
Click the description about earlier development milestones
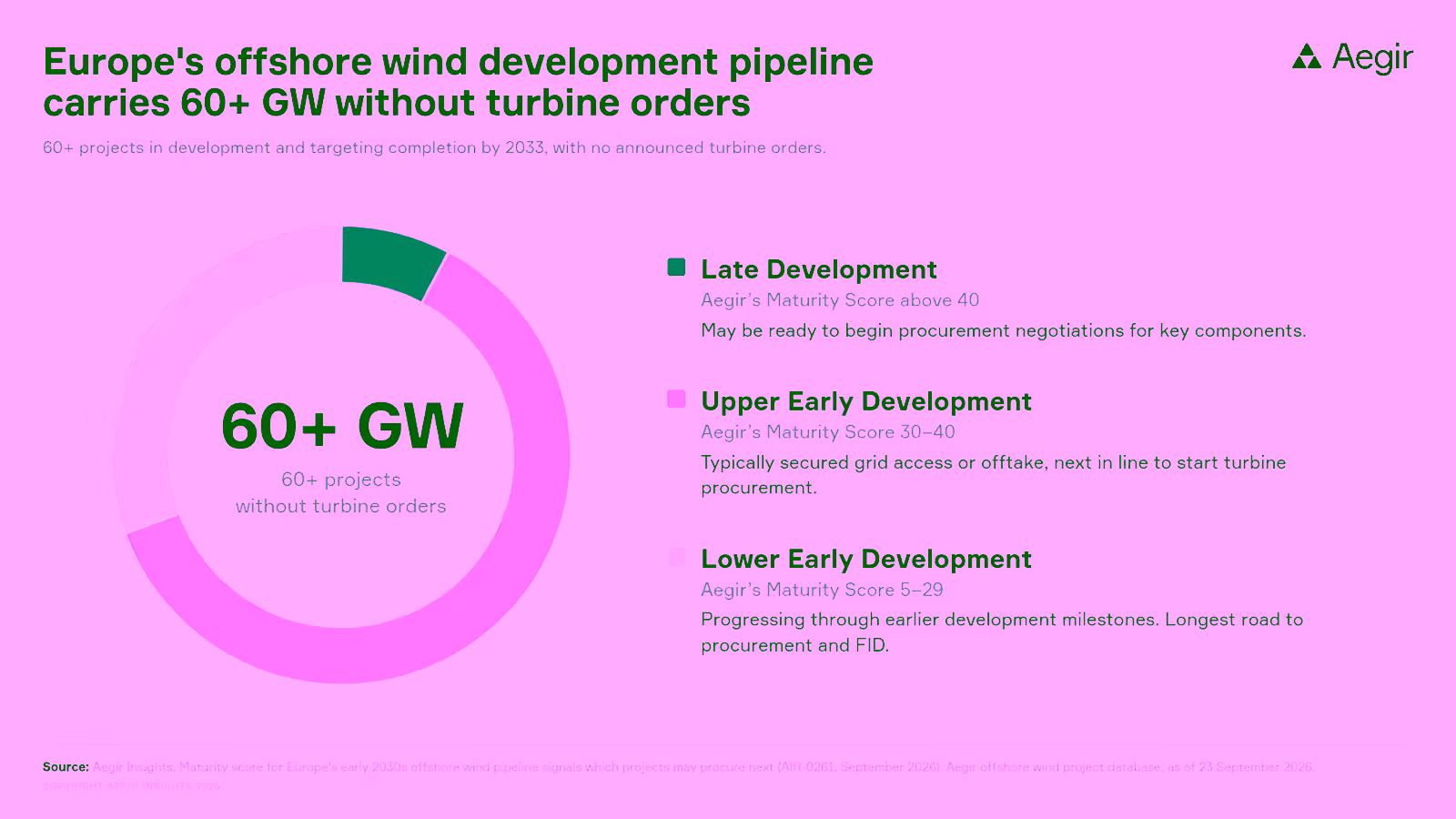(1002, 632)
